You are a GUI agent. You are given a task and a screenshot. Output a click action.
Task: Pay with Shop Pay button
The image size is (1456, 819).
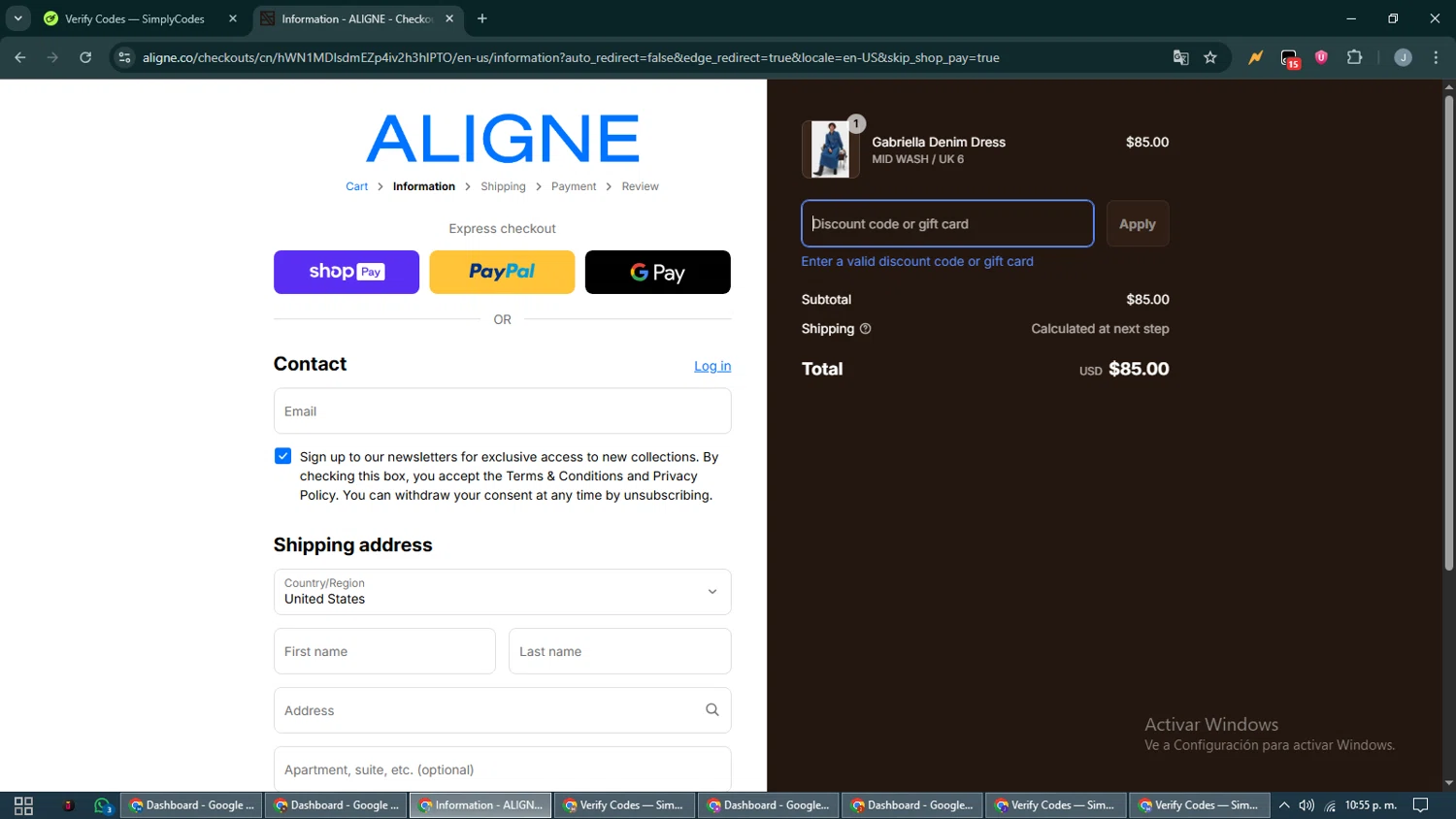coord(347,272)
